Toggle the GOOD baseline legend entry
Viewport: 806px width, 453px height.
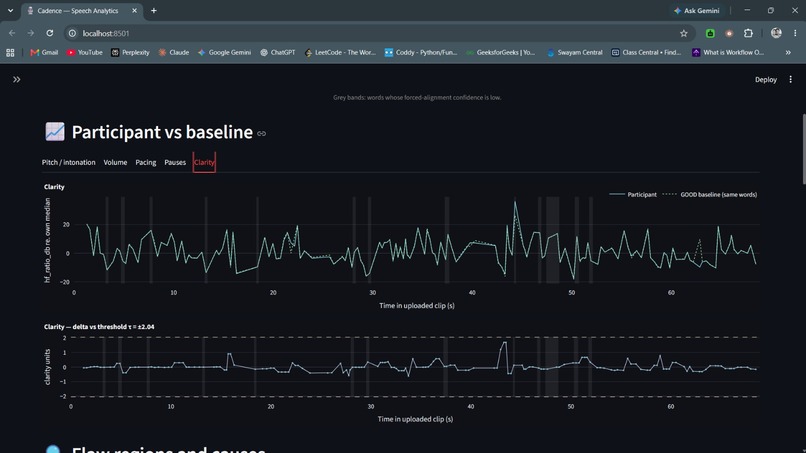[709, 194]
